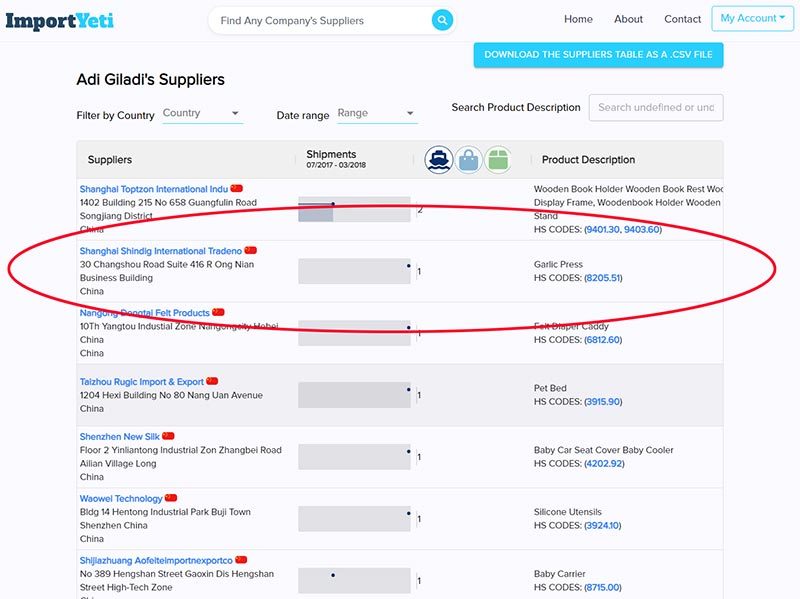Screen dimensions: 800x599
Task: Click the Shanghai Shindig shipments chart
Action: (354, 271)
